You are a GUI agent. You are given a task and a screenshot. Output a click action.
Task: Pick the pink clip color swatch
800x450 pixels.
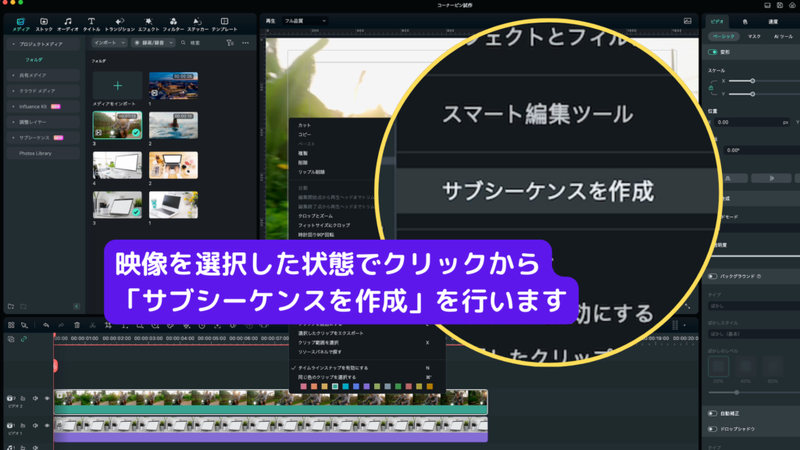304,387
